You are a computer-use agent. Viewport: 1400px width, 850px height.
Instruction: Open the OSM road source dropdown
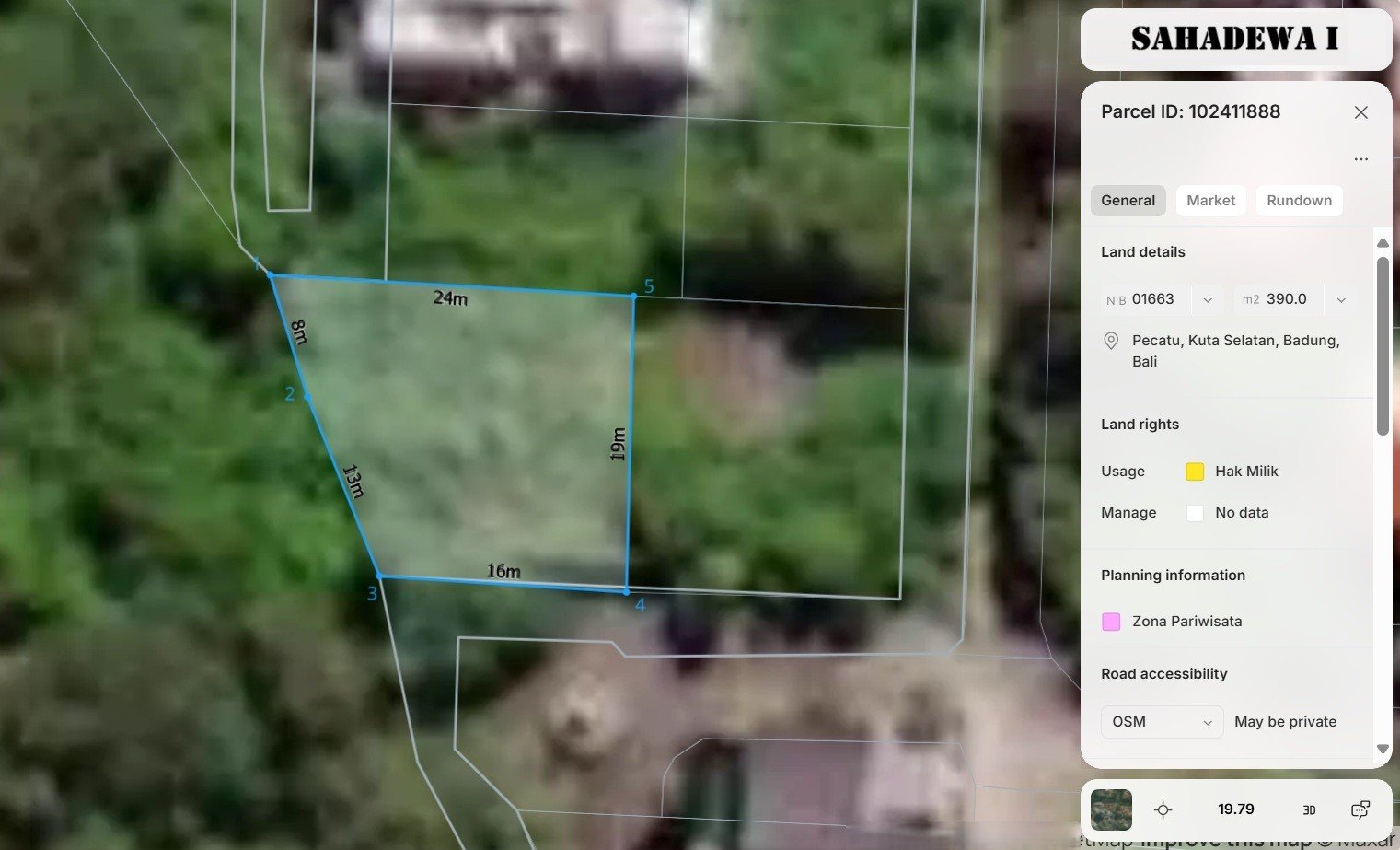1162,722
